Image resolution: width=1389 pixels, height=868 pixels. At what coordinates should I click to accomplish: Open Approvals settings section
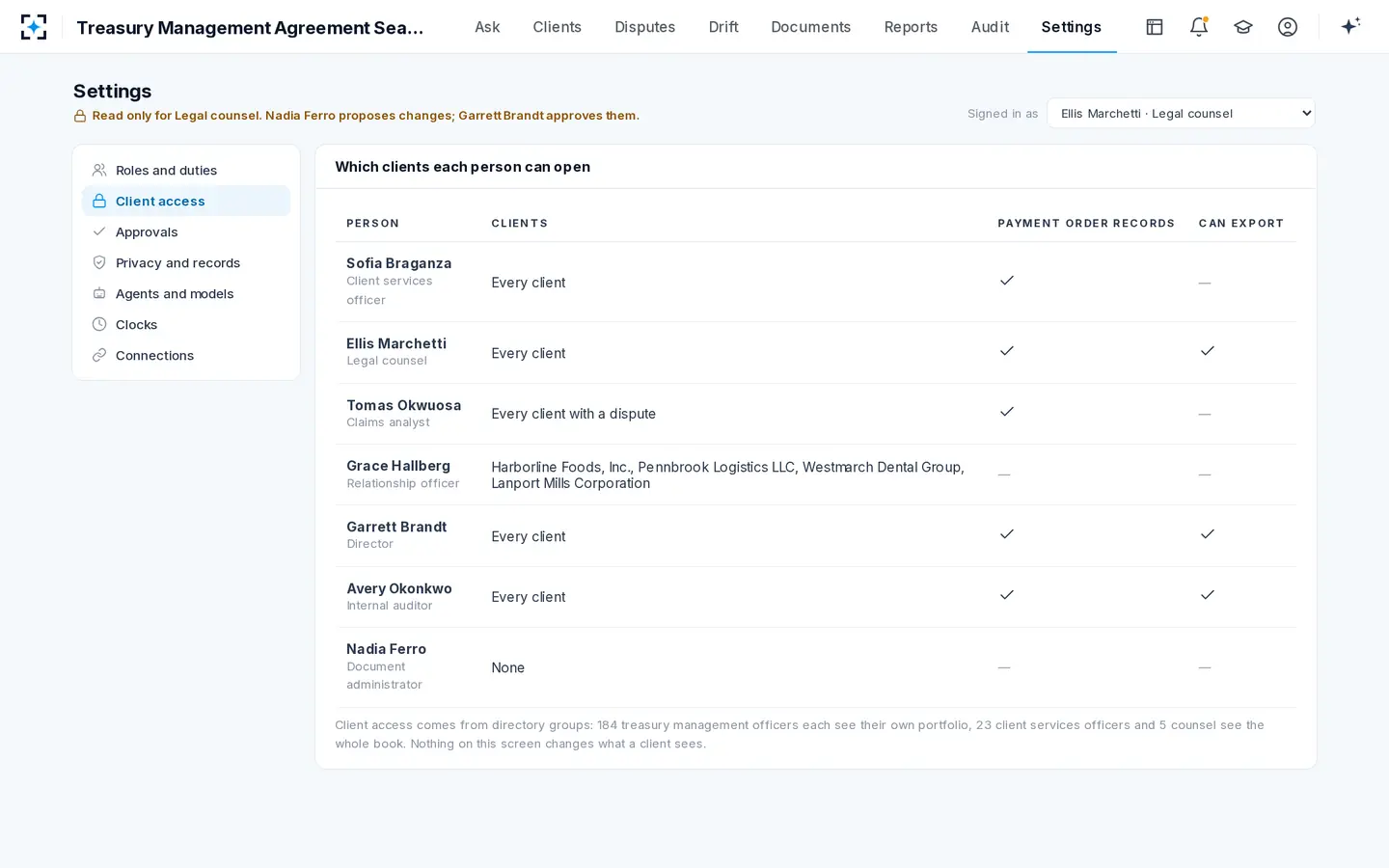point(186,231)
